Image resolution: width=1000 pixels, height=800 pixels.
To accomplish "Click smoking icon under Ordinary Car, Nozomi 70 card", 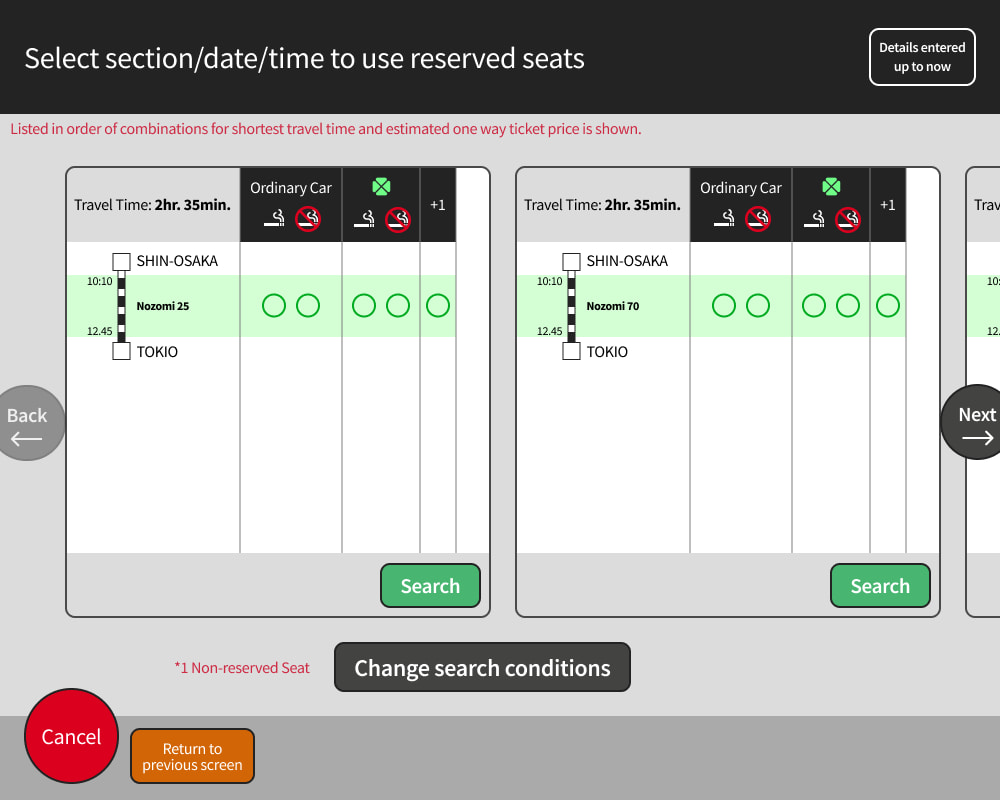I will click(724, 219).
